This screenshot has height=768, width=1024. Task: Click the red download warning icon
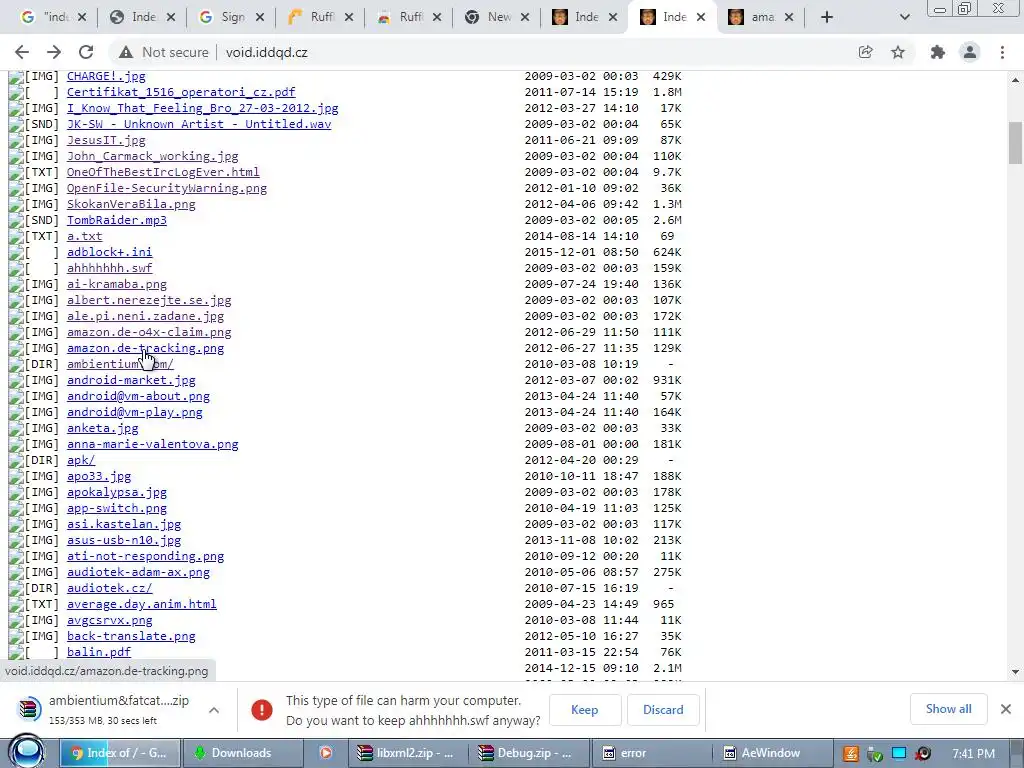click(x=262, y=710)
